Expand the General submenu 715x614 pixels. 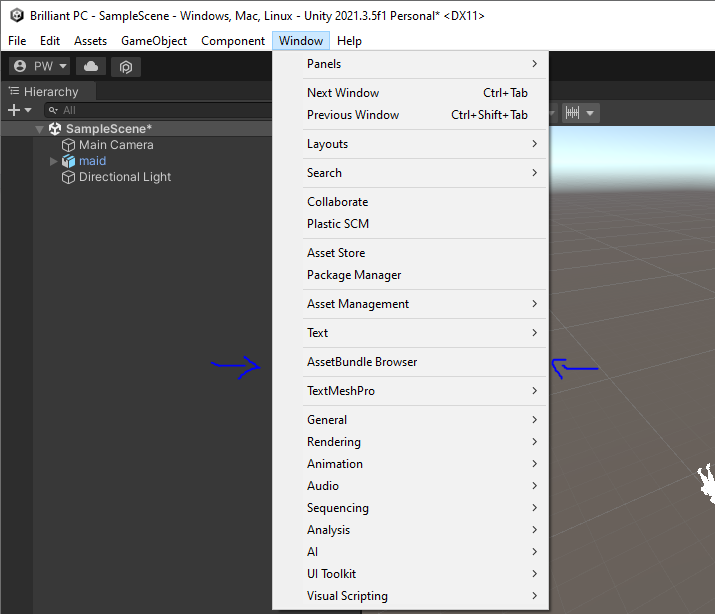pos(410,420)
